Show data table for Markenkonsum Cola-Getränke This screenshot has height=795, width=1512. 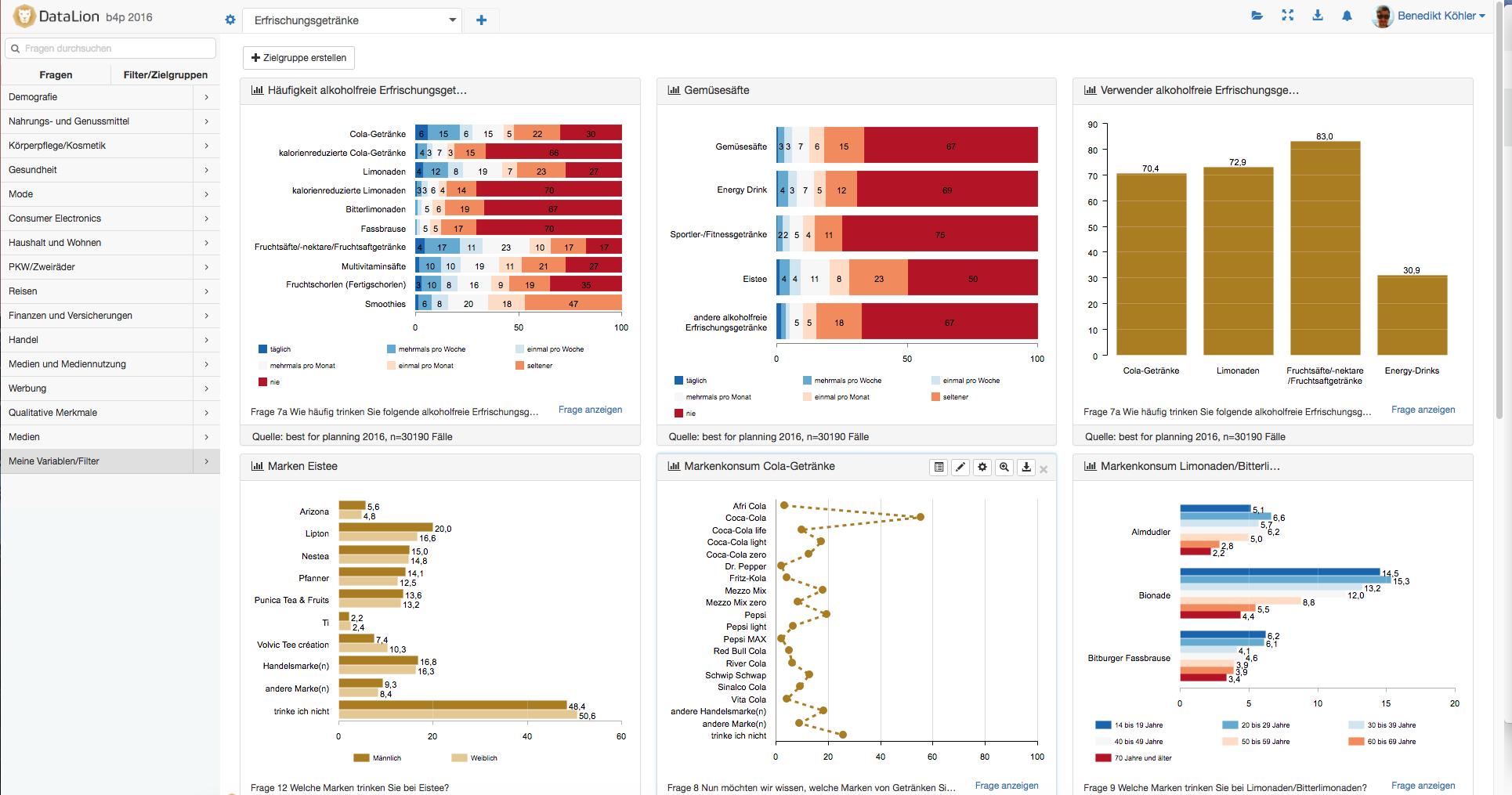(939, 468)
